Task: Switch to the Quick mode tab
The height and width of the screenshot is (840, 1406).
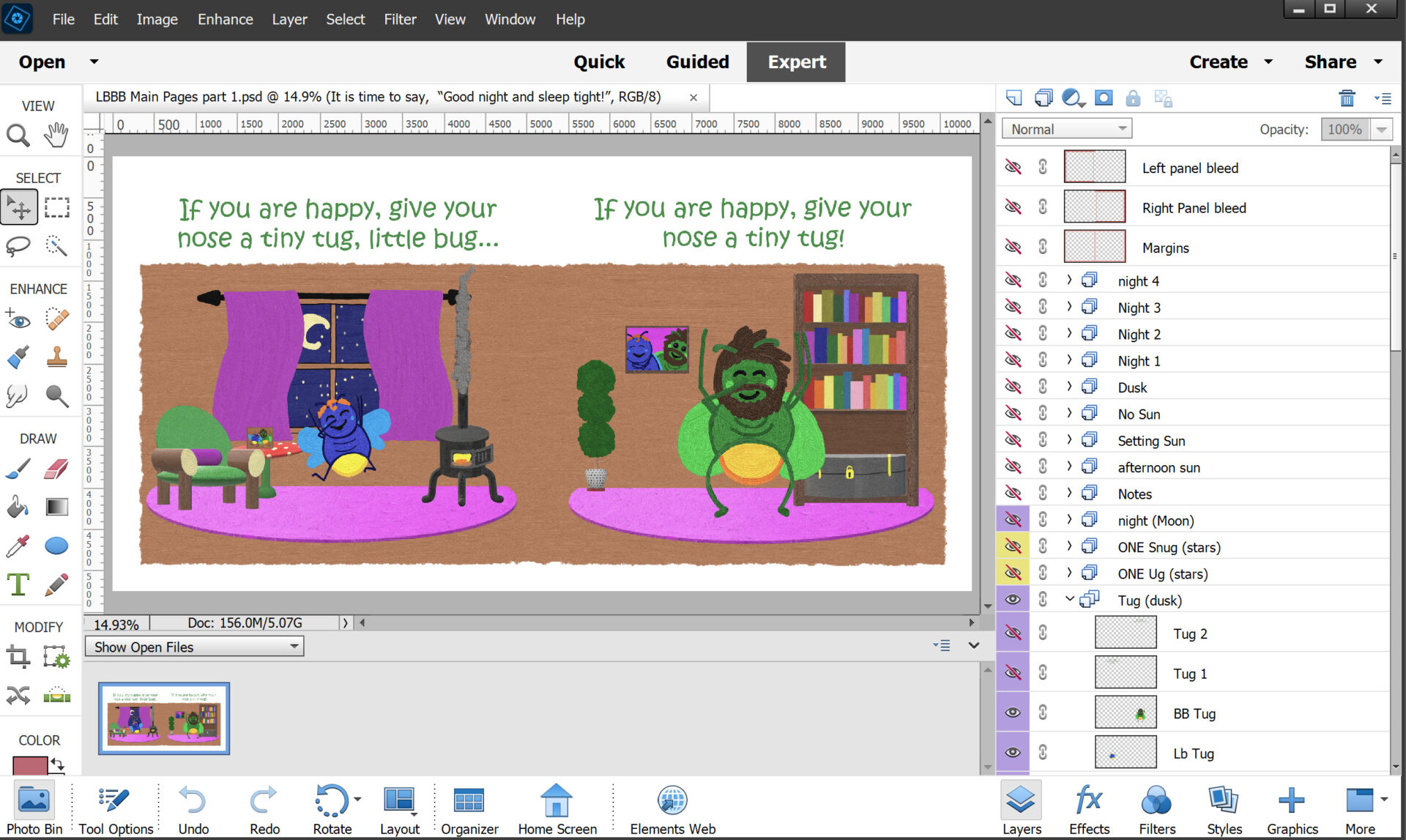Action: (x=598, y=62)
